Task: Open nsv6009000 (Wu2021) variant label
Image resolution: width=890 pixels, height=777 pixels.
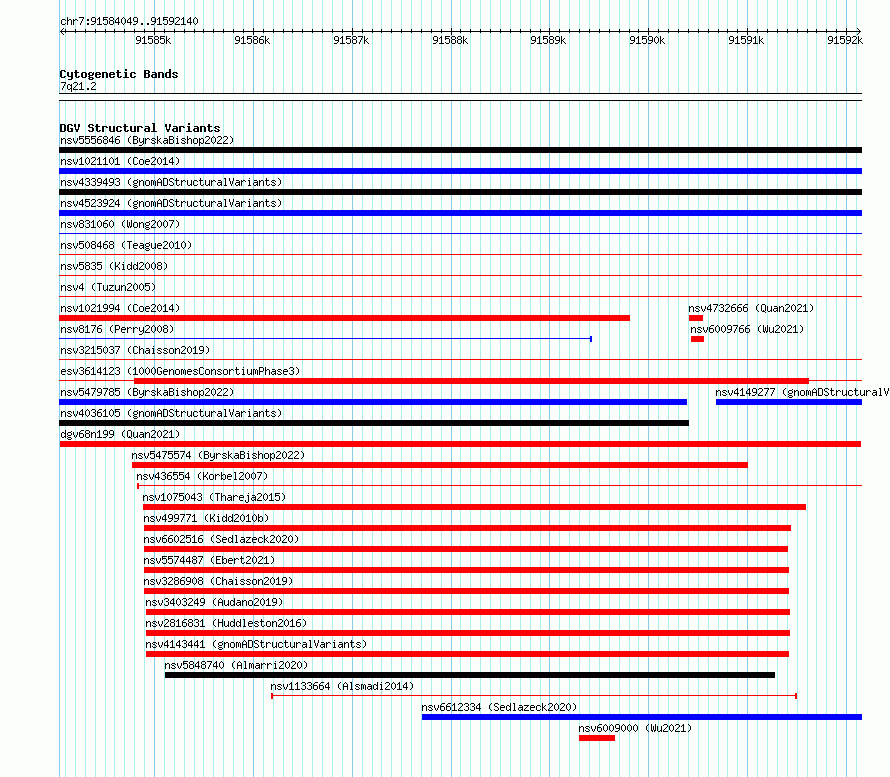Action: tap(635, 728)
